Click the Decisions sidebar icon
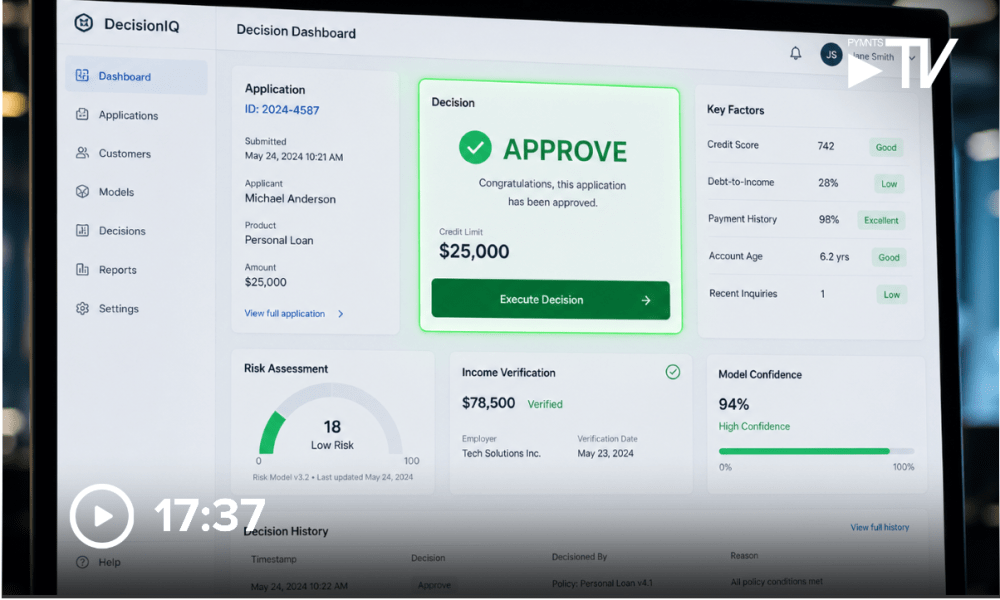Viewport: 1000px width, 600px height. [82, 230]
